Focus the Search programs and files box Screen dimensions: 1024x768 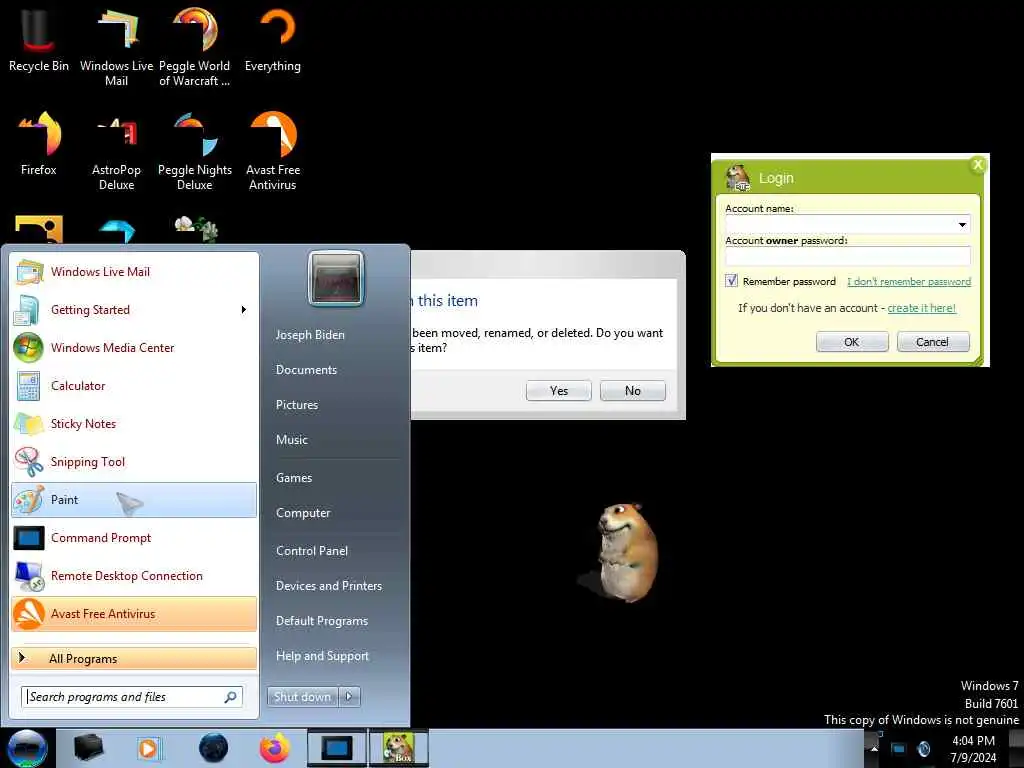click(131, 697)
